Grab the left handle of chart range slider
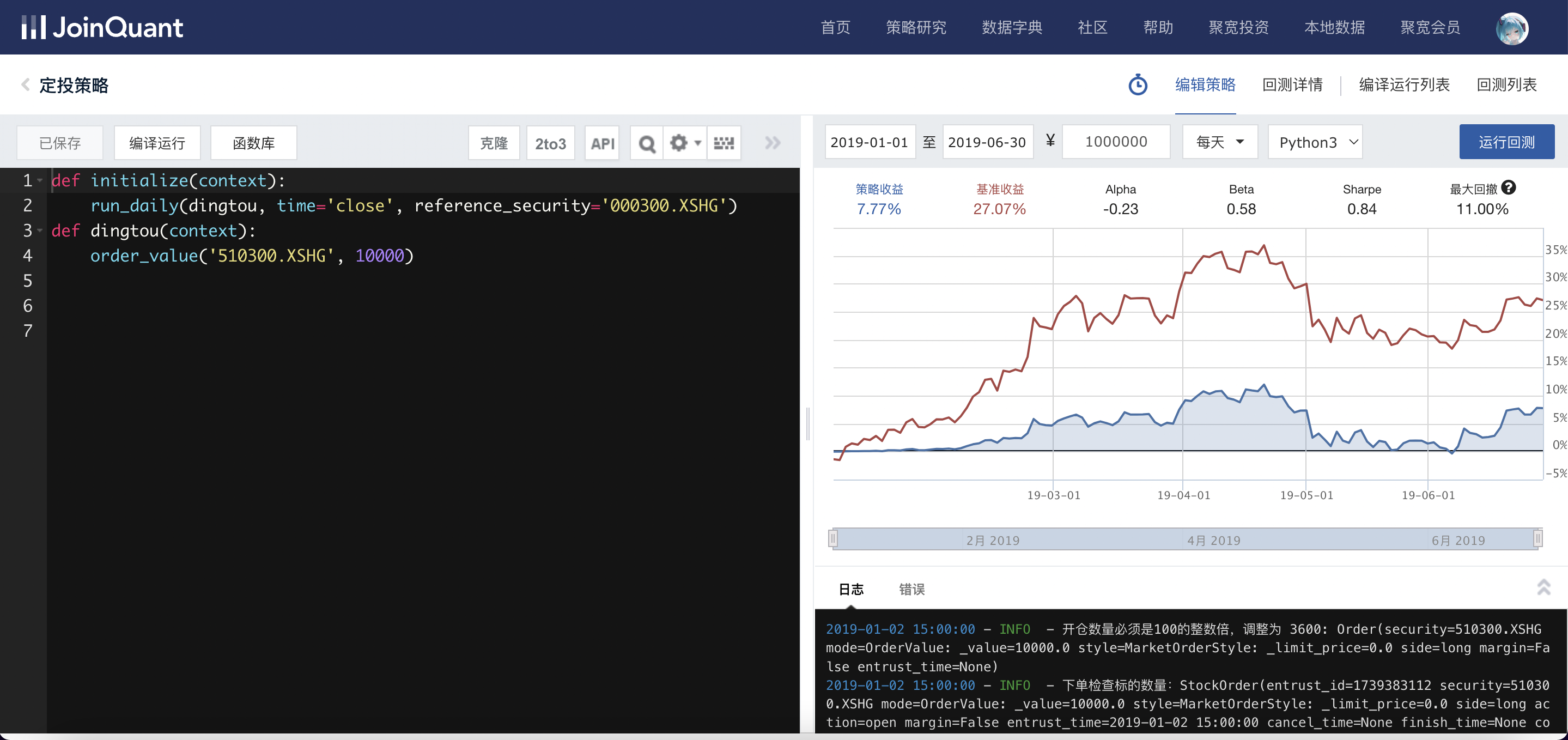 [832, 538]
